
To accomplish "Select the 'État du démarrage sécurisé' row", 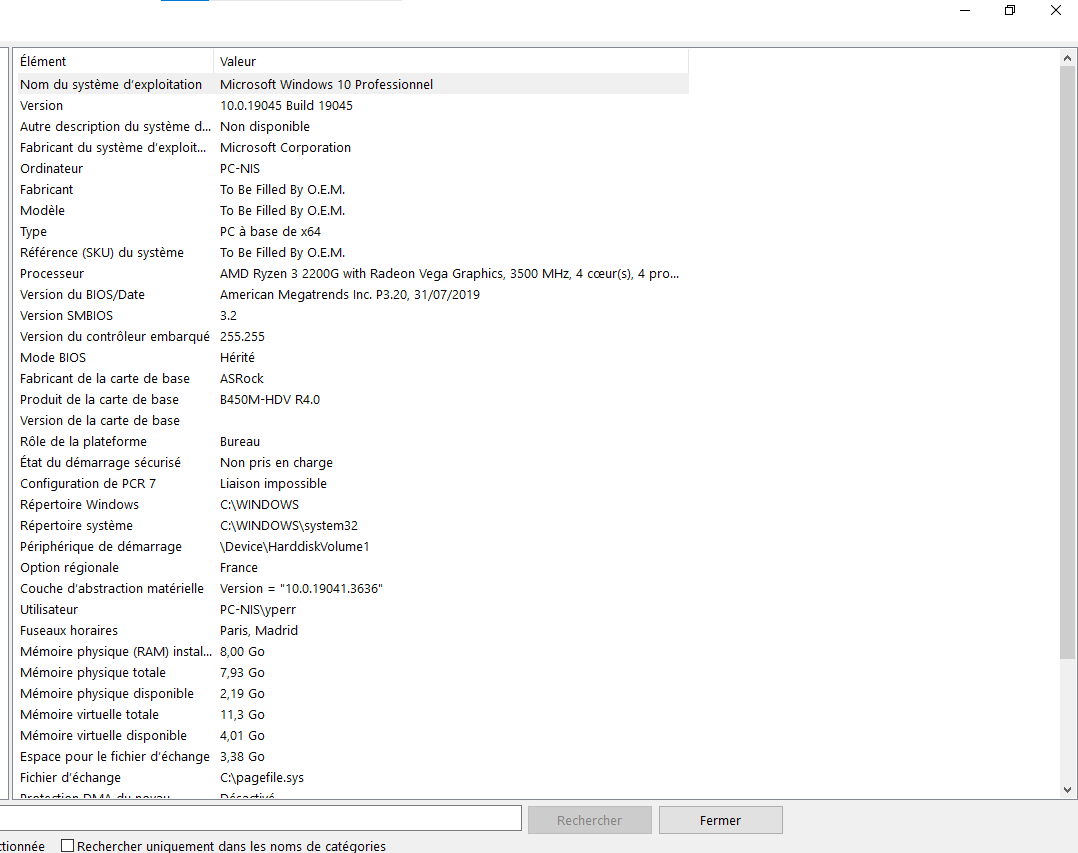I will (100, 463).
